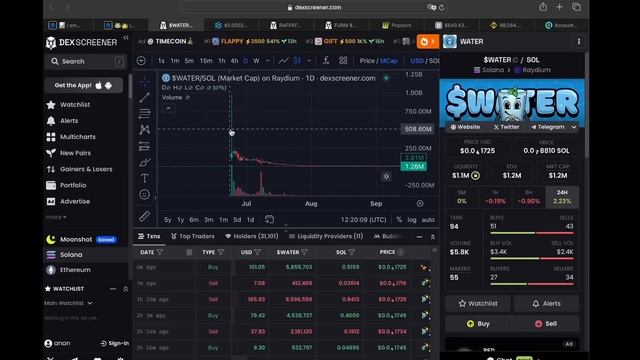Select the crosshair cursor tool in chart toolbar

point(144,82)
